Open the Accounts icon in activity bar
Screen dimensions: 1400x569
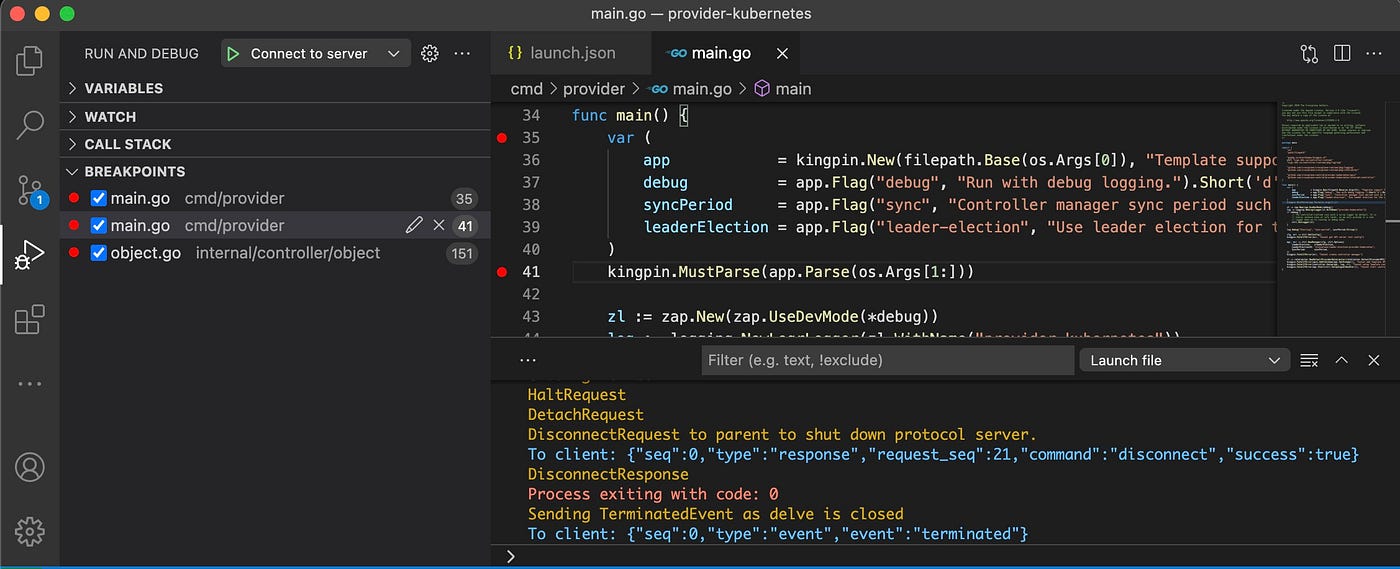pyautogui.click(x=30, y=467)
